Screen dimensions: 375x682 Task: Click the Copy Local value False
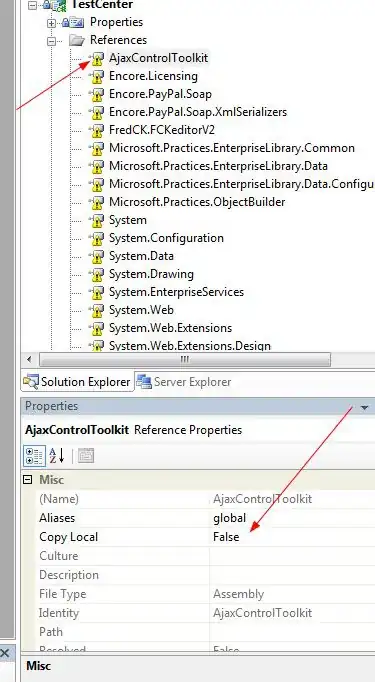tap(226, 537)
